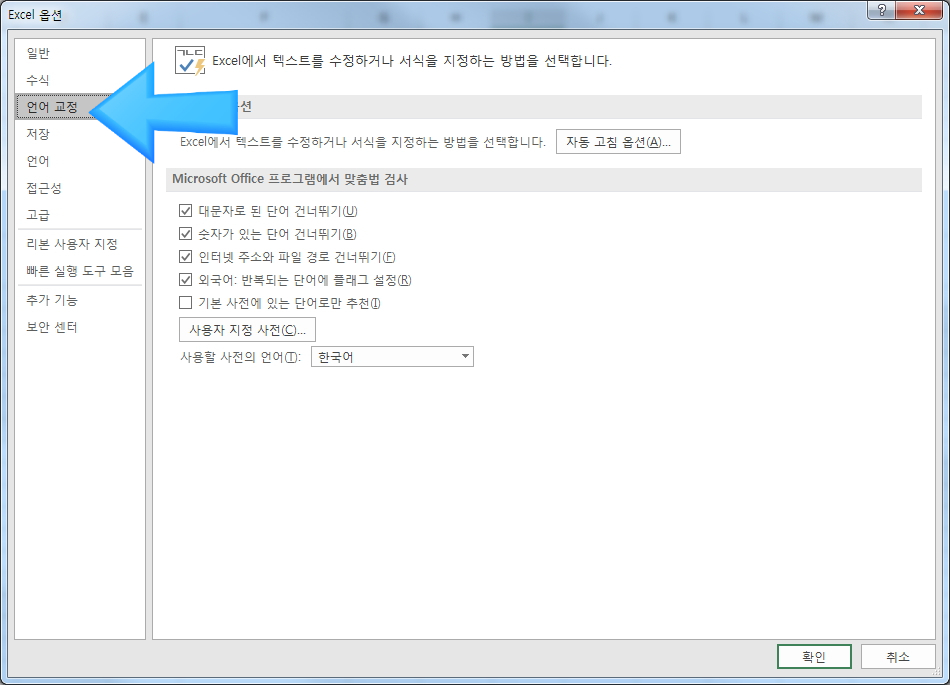
Task: Close the Excel 옵션 dialog
Action: (919, 10)
